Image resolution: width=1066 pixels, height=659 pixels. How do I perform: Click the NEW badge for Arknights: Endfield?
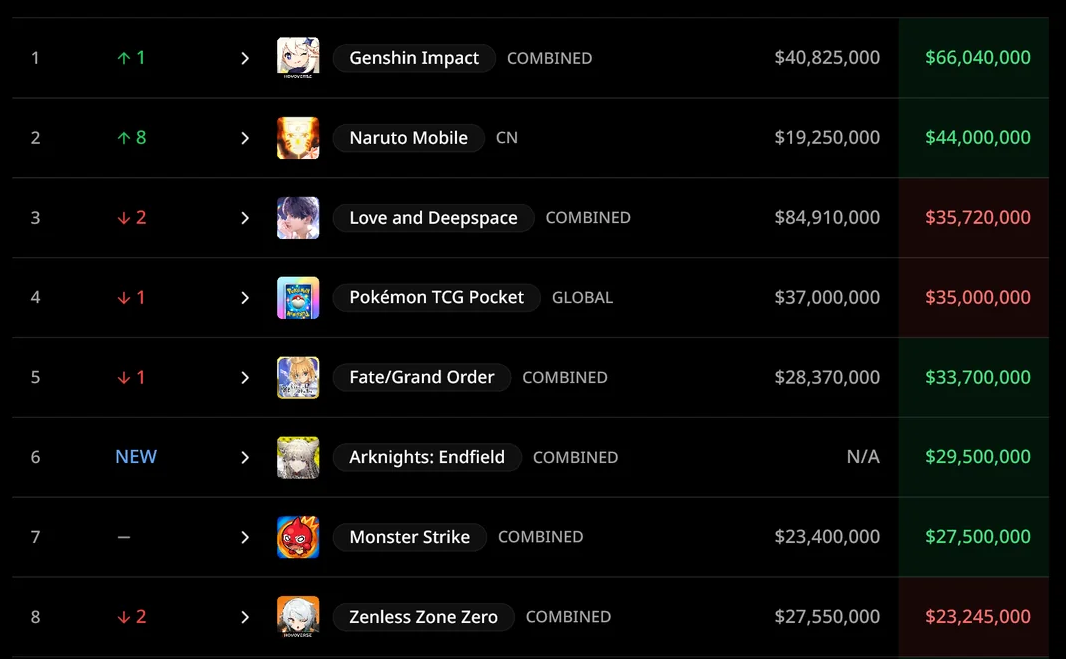coord(136,457)
